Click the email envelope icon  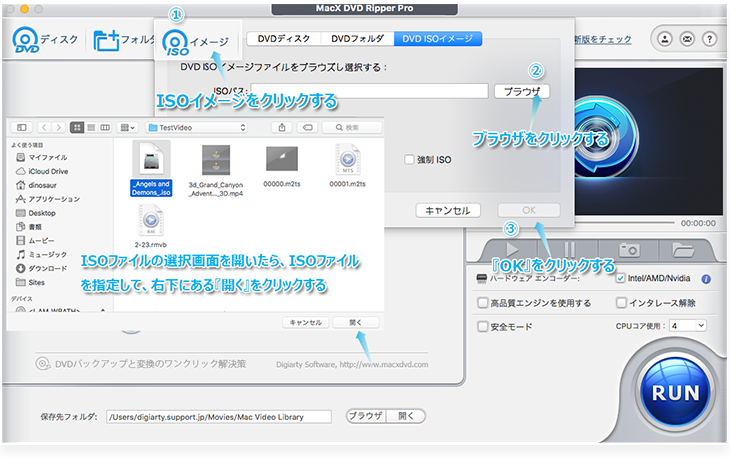pos(687,39)
